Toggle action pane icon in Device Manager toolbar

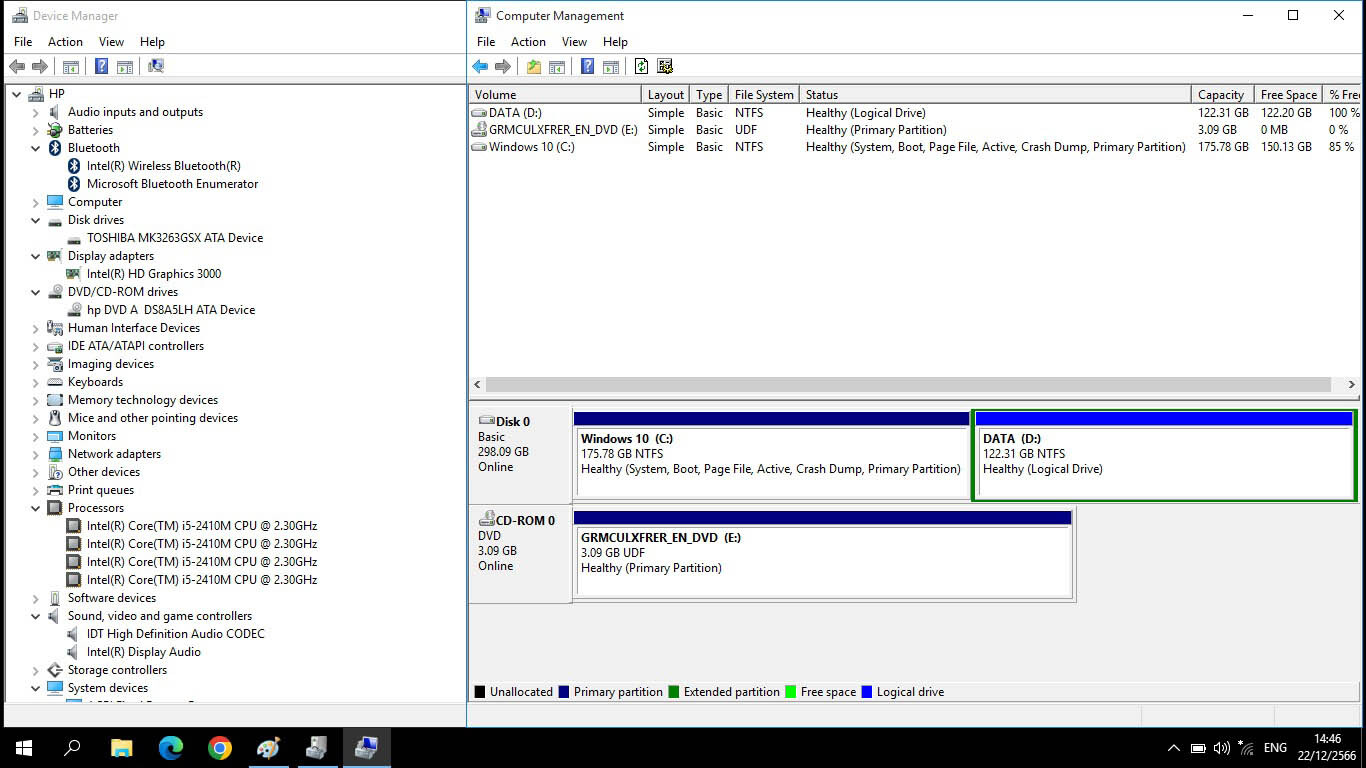point(125,67)
